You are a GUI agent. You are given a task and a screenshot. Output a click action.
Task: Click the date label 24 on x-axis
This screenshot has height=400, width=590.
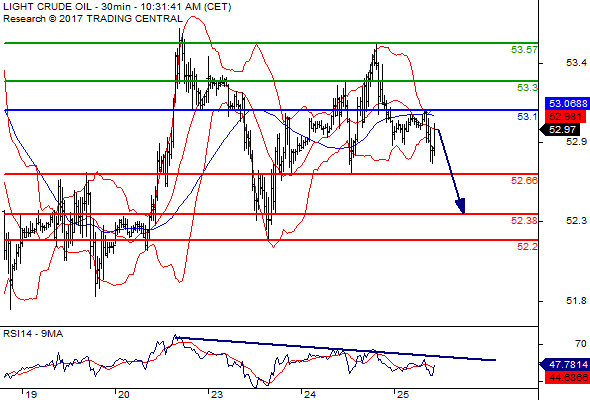[x=310, y=395]
